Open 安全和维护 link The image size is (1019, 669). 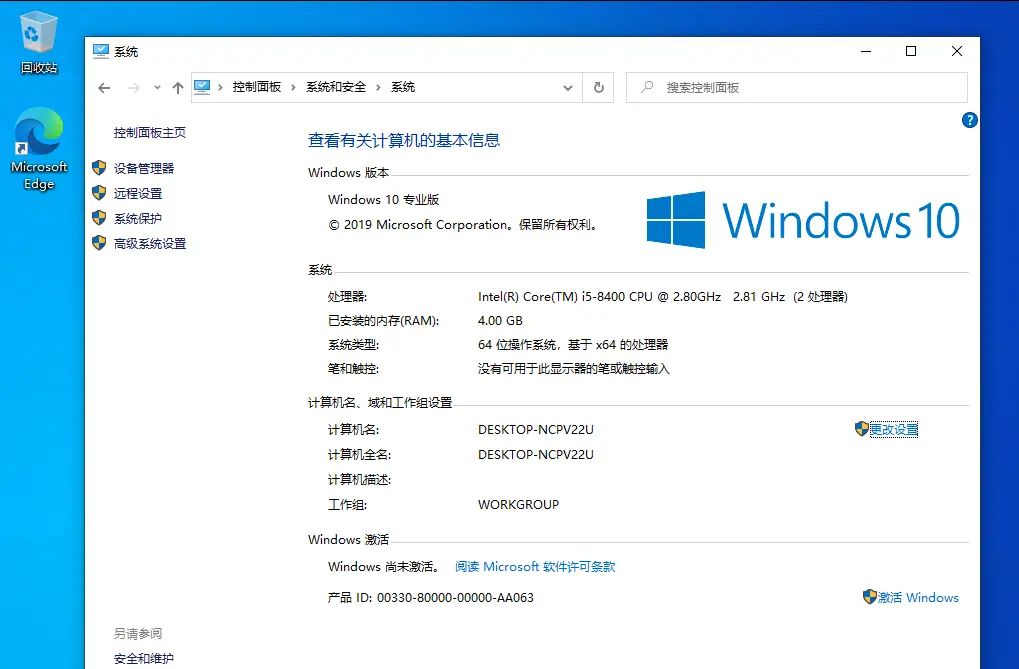[x=144, y=659]
